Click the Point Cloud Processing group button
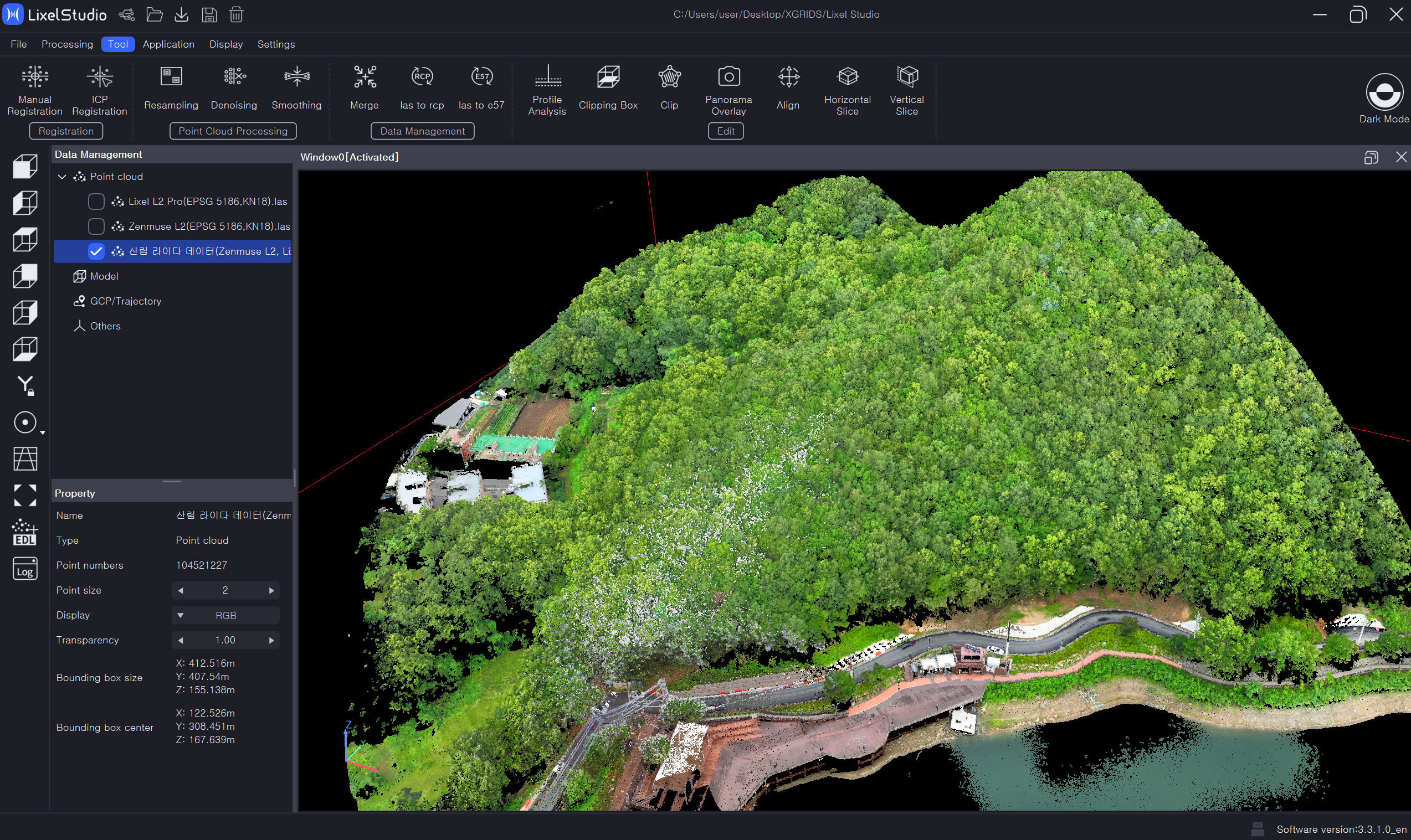 click(233, 131)
